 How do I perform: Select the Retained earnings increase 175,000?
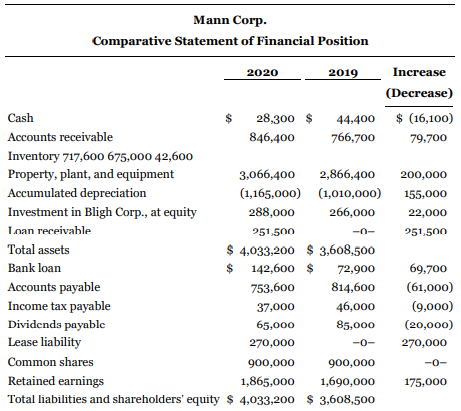[426, 382]
